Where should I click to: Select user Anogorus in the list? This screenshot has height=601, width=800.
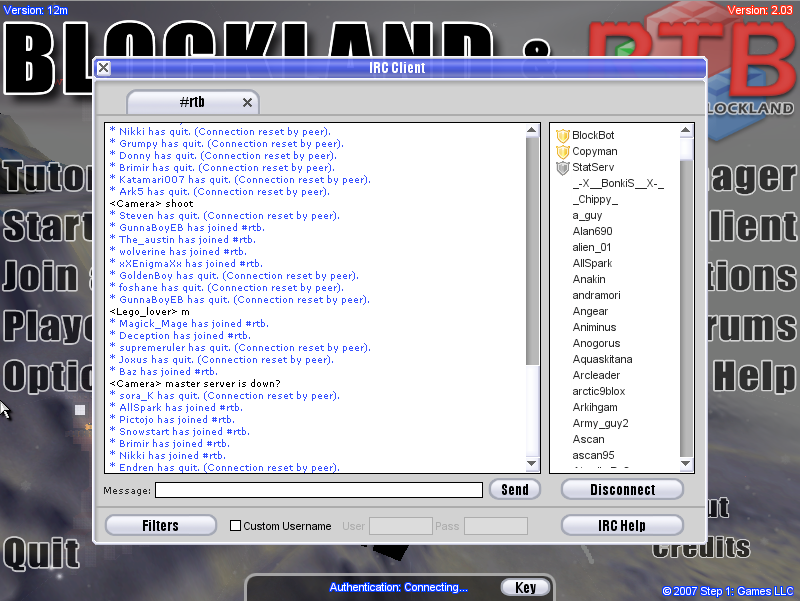click(596, 343)
